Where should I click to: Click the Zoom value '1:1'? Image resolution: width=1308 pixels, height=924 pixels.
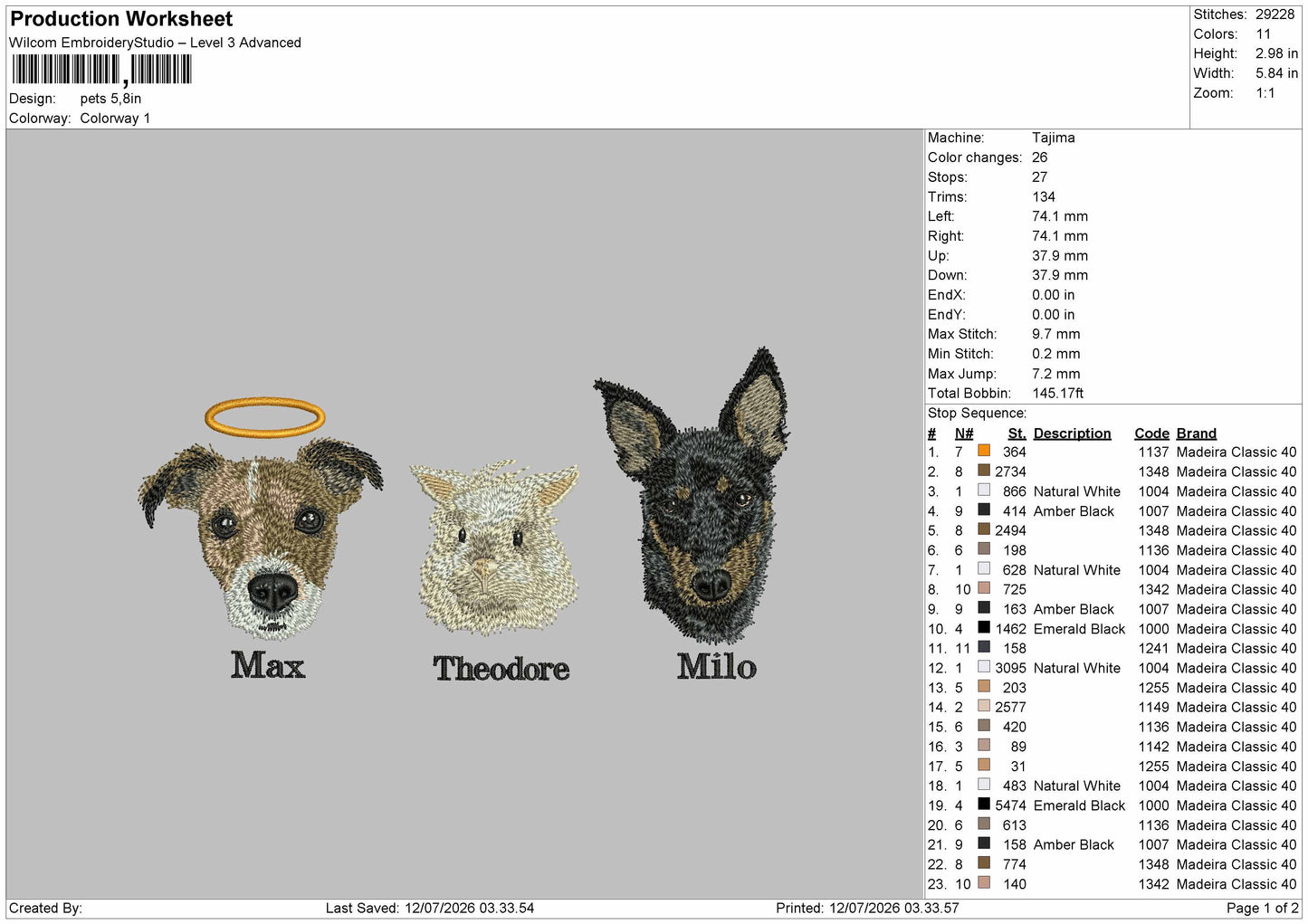pyautogui.click(x=1265, y=93)
